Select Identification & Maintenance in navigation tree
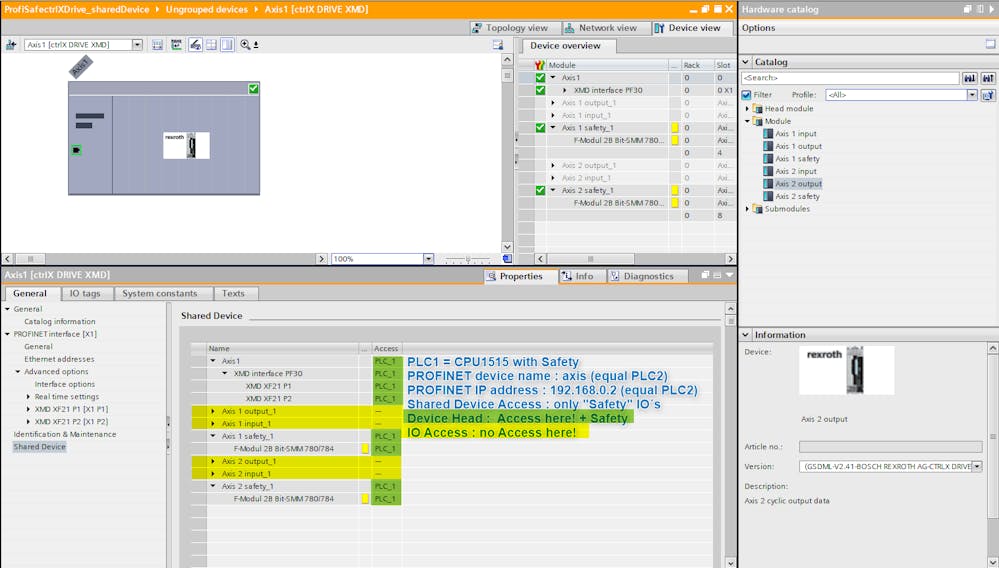The height and width of the screenshot is (568, 999). 65,434
